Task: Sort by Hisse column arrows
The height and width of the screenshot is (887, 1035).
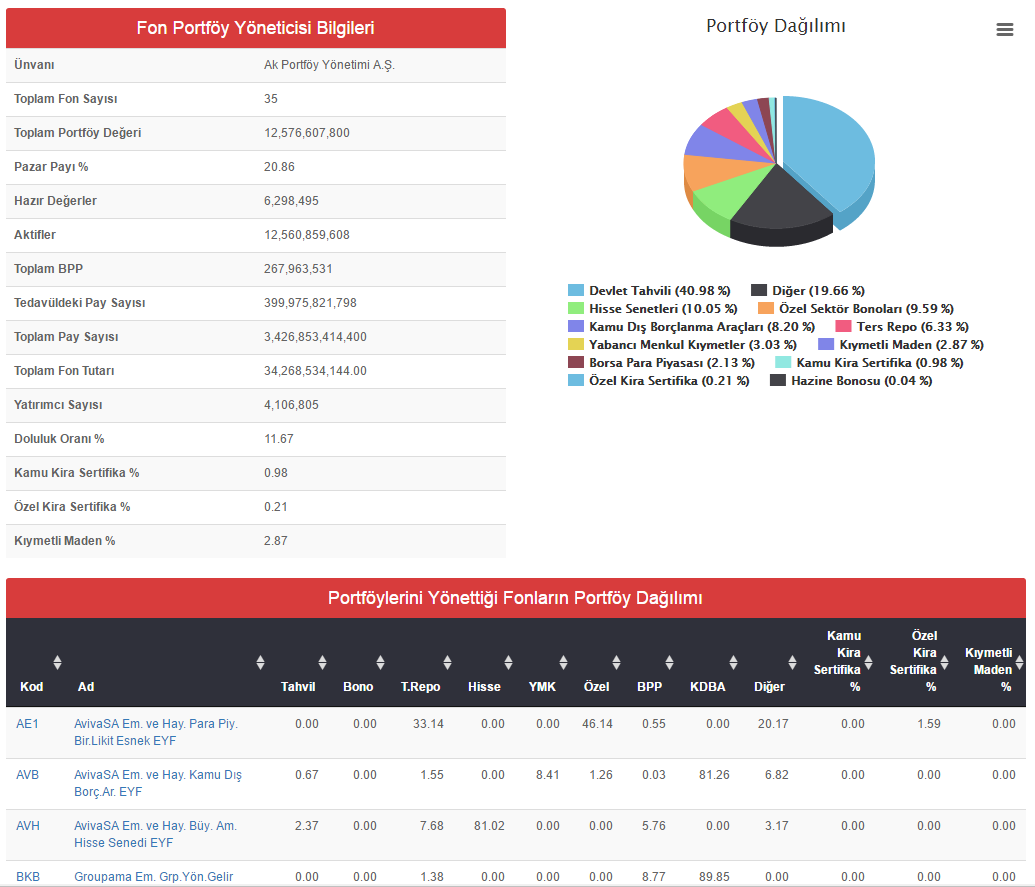Action: [508, 662]
